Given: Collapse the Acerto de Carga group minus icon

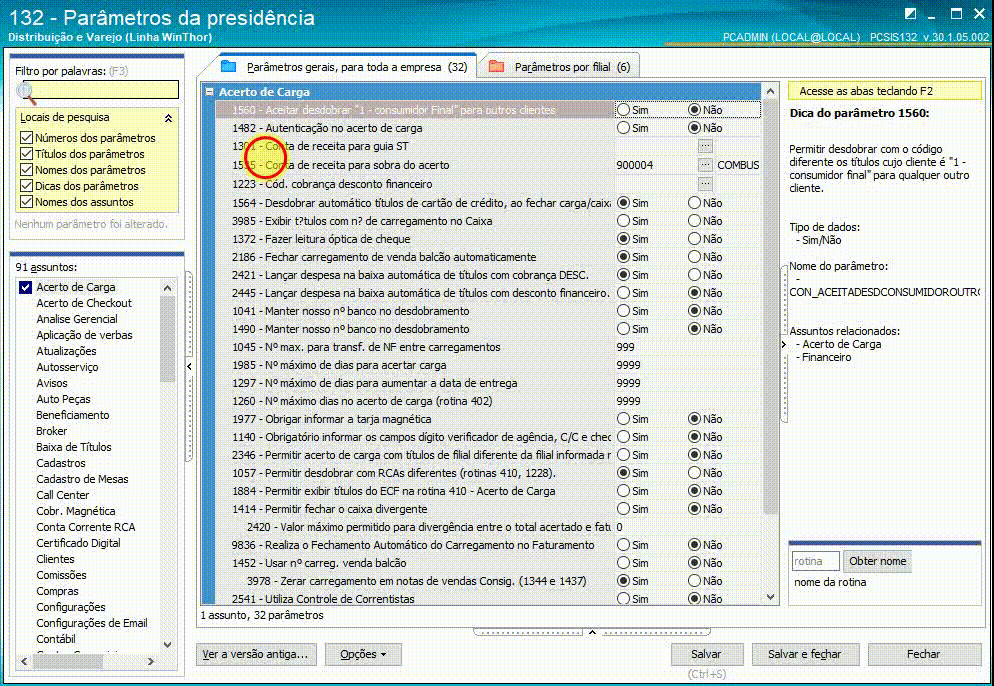Looking at the screenshot, I should (209, 92).
